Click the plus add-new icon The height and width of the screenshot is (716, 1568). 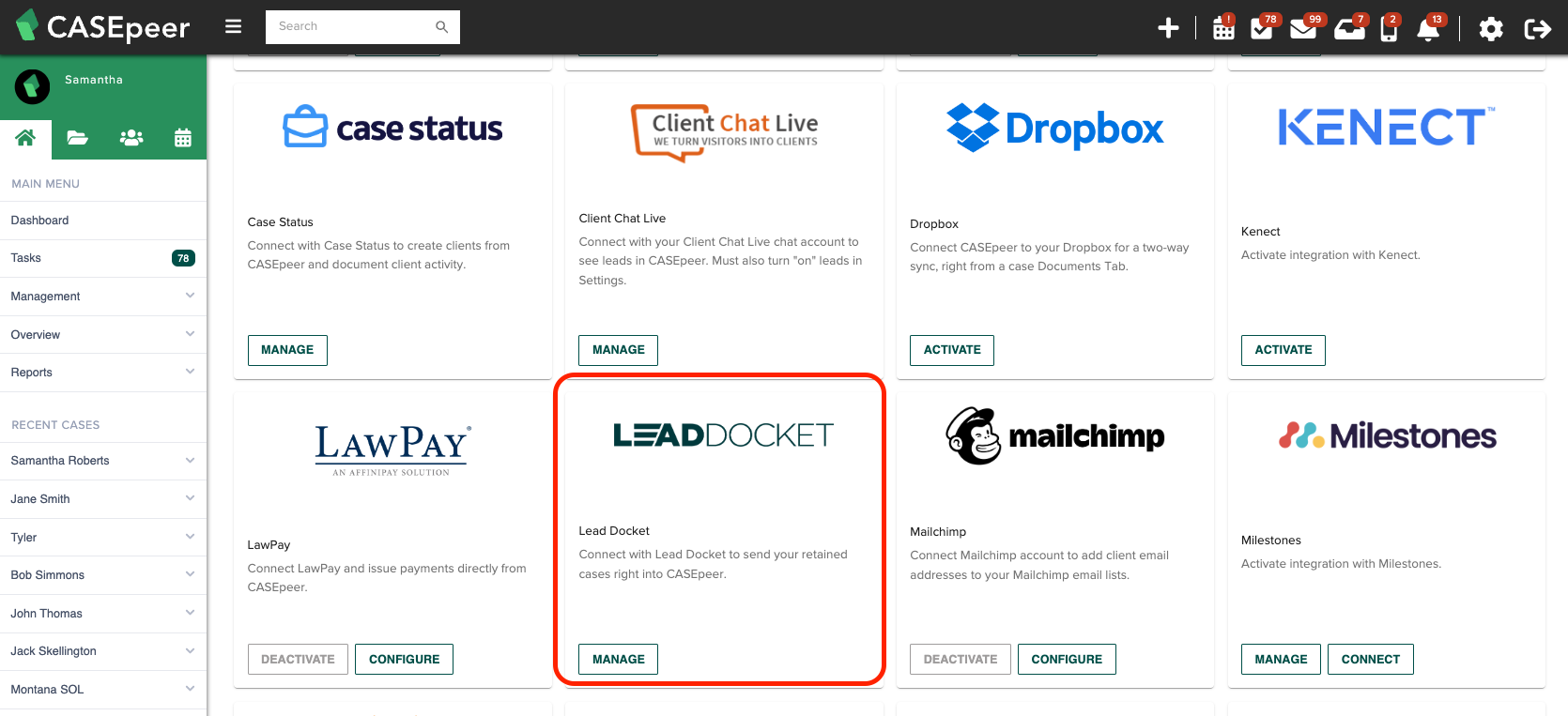(x=1168, y=28)
